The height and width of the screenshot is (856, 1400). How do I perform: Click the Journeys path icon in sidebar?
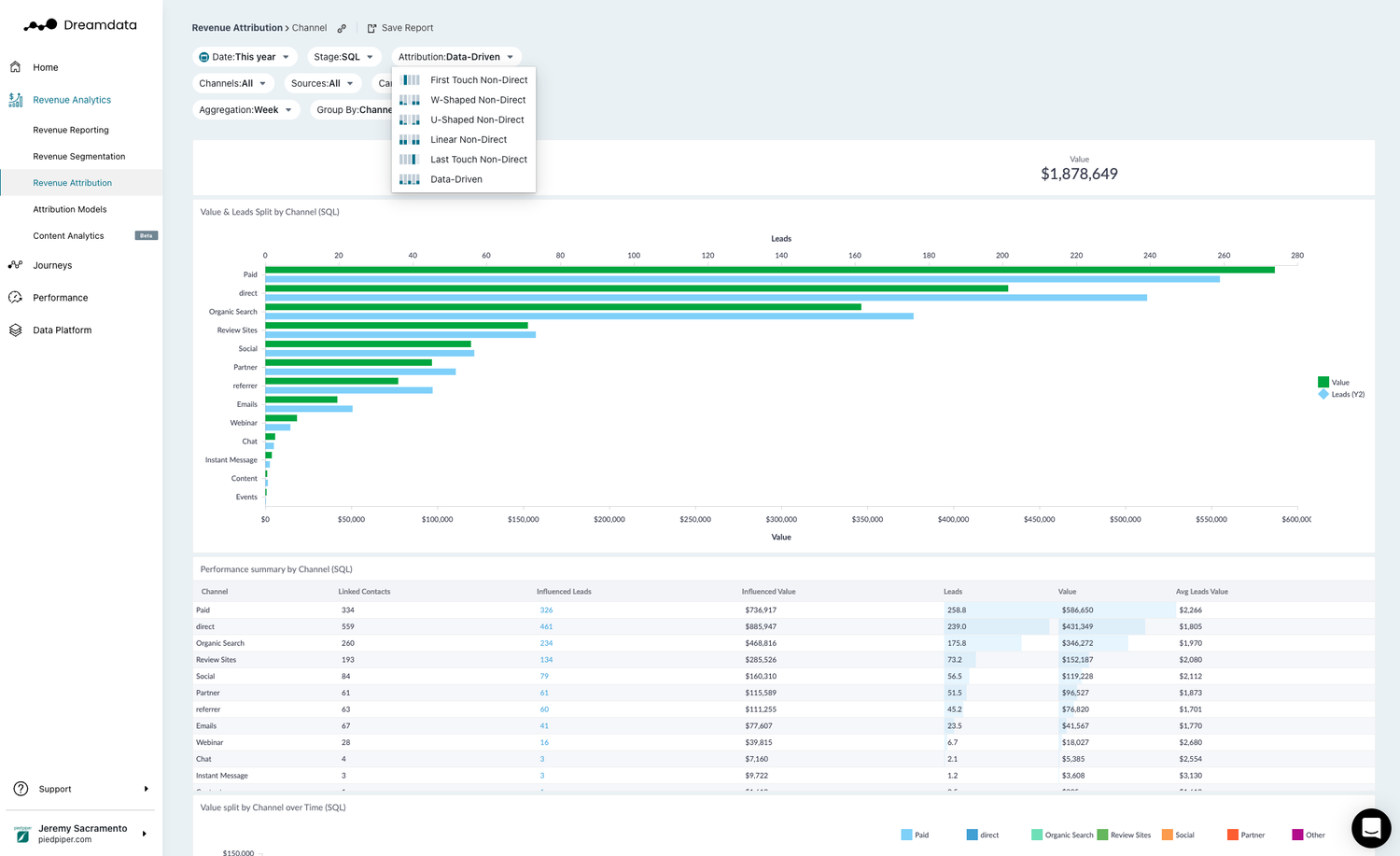15,265
